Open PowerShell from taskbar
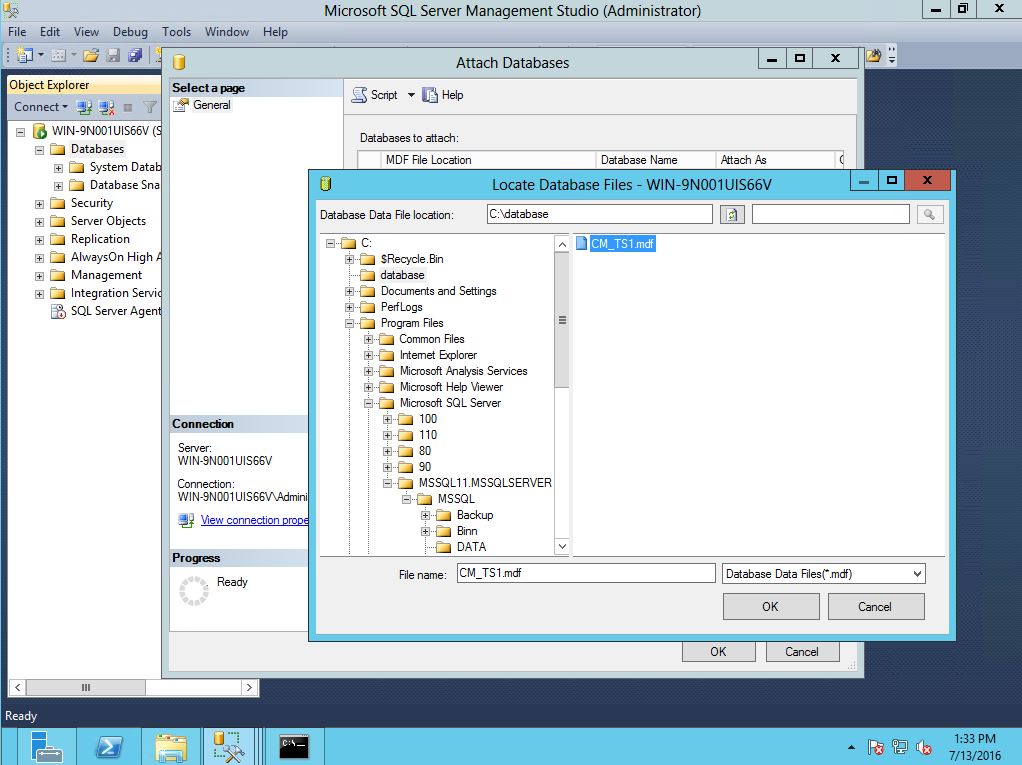The width and height of the screenshot is (1022, 765). (108, 746)
